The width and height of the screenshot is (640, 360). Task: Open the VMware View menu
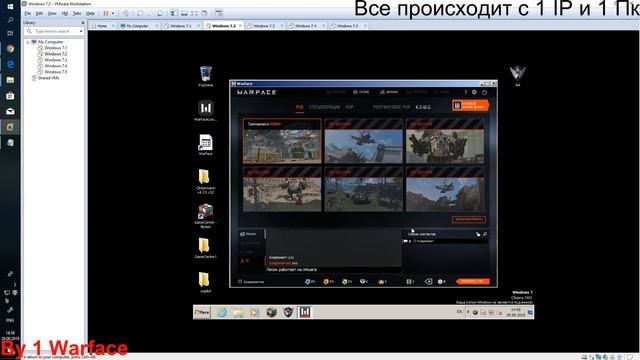(x=52, y=13)
